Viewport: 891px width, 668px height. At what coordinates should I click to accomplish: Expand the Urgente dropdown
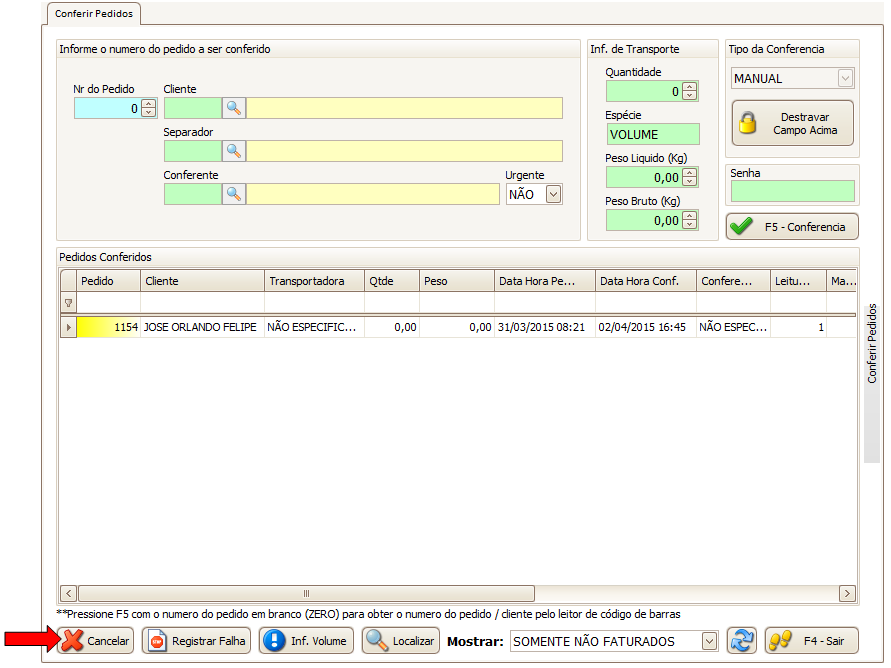(x=553, y=195)
